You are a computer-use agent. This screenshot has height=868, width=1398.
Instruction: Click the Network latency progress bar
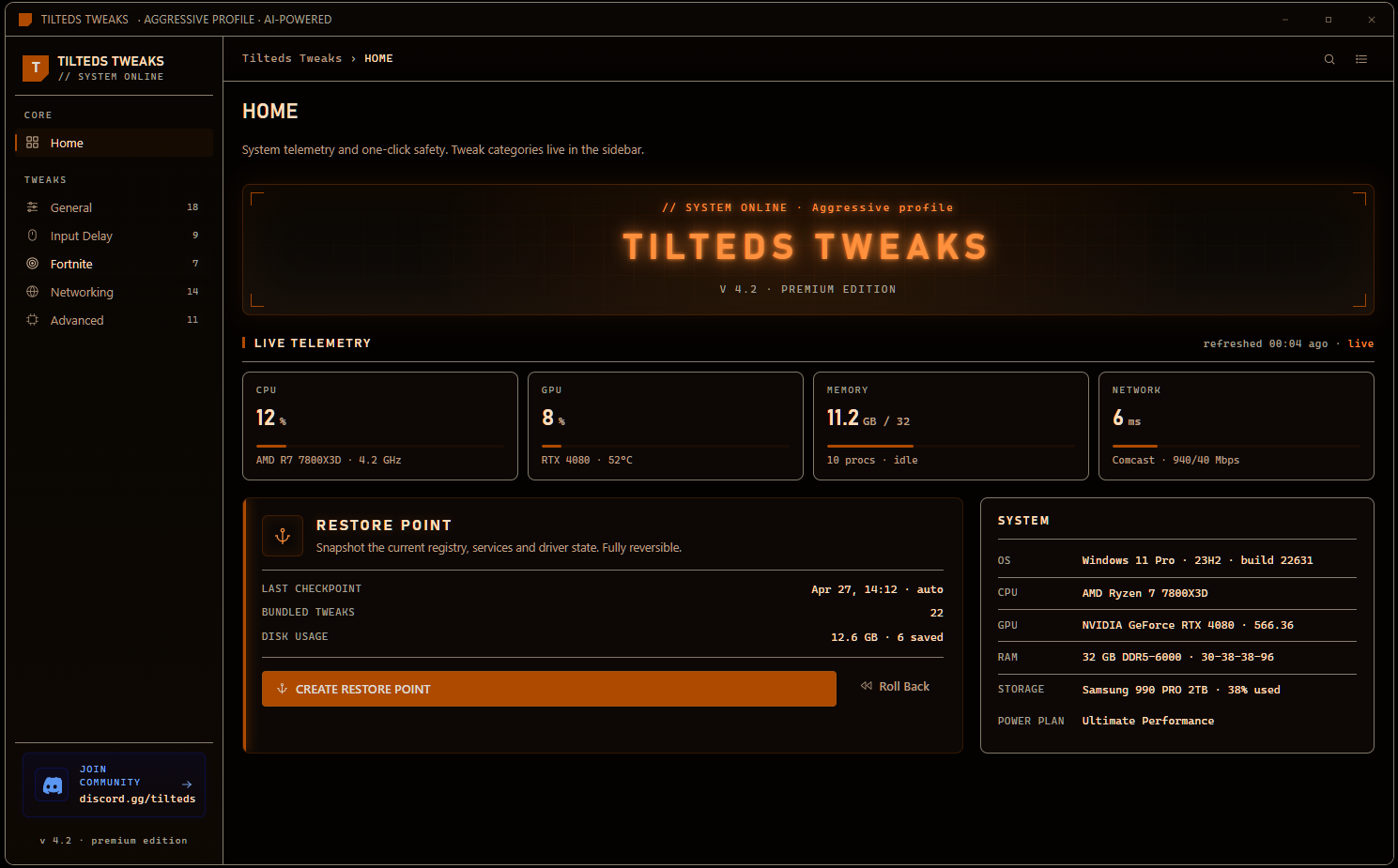point(1237,446)
